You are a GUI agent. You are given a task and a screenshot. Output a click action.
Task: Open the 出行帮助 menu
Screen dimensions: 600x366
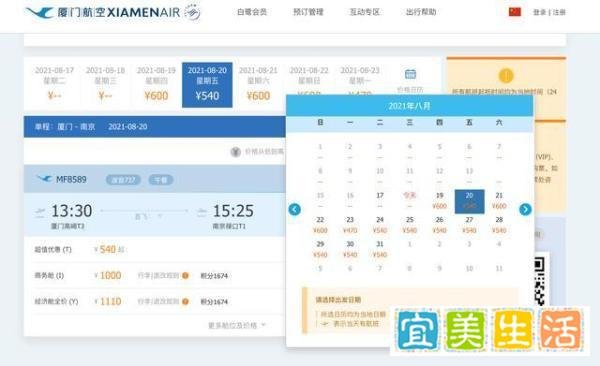point(421,12)
